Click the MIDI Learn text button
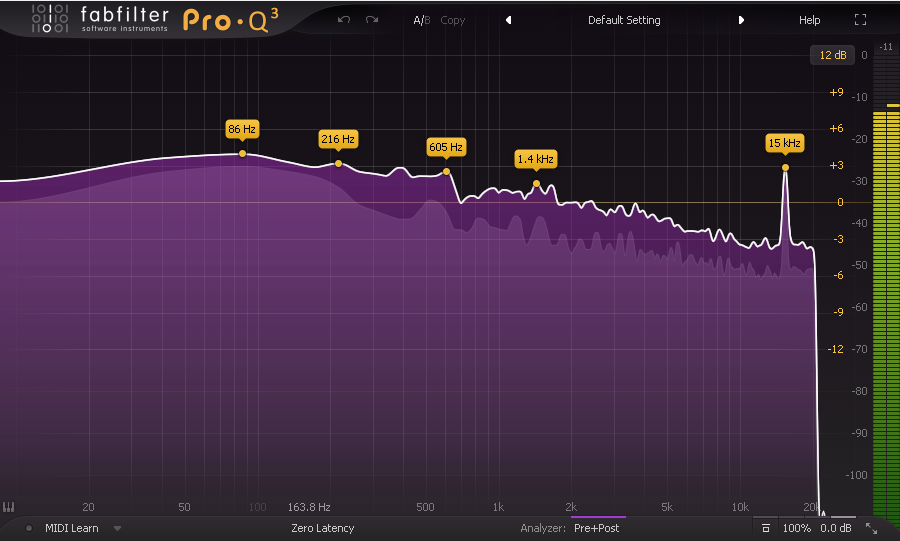 (x=72, y=528)
